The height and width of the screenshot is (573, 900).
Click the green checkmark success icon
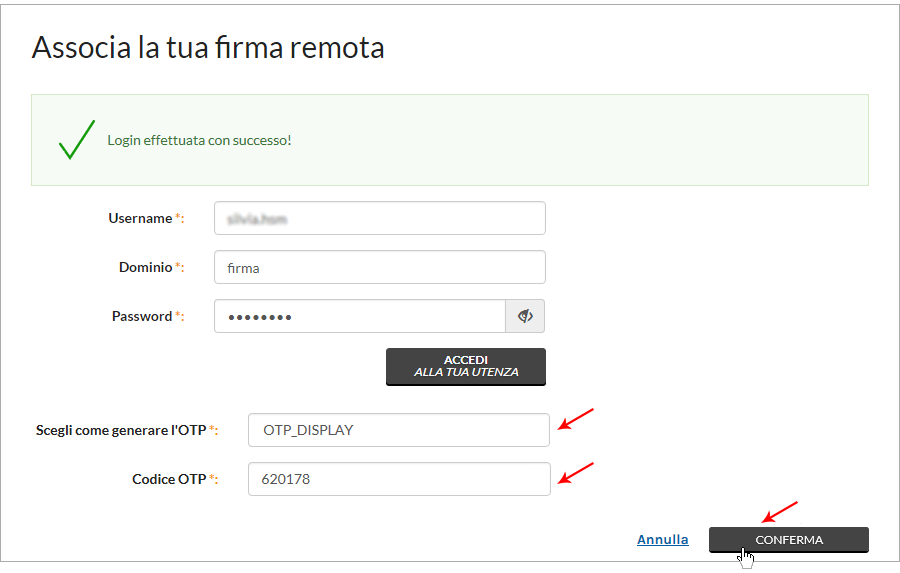[x=77, y=140]
